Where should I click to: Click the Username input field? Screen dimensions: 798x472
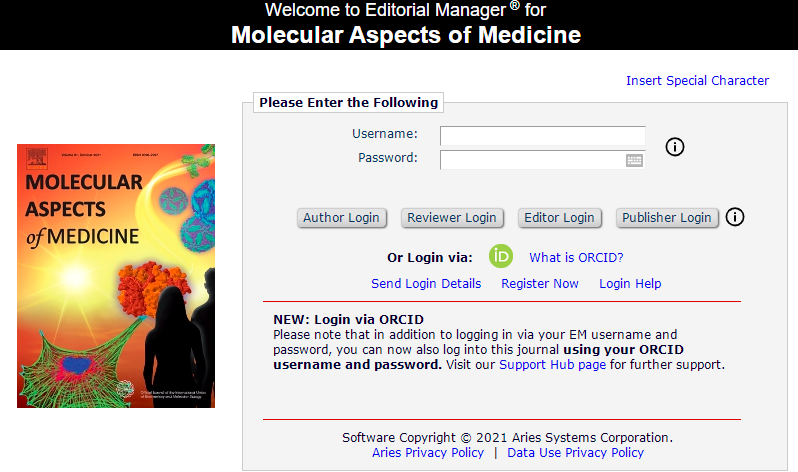point(542,136)
